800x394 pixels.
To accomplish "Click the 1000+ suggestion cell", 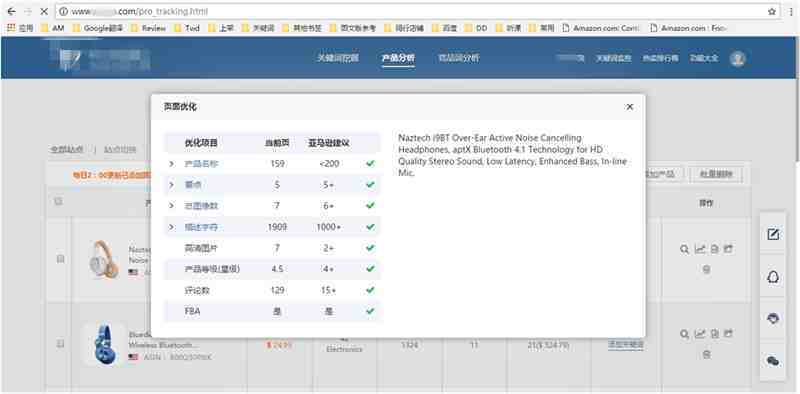I will tap(329, 227).
